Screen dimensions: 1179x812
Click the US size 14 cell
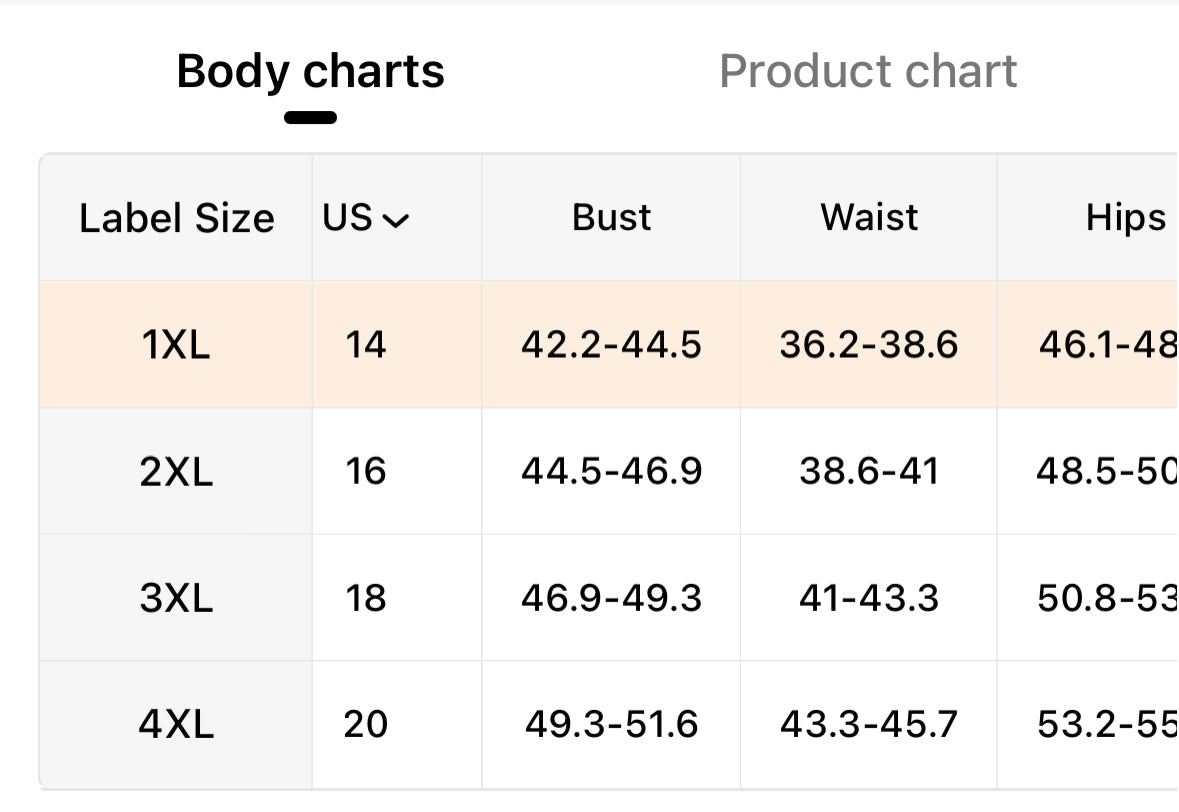pos(365,344)
